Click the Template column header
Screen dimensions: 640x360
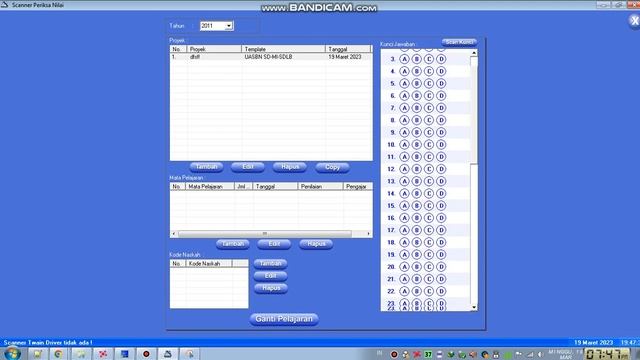click(283, 49)
